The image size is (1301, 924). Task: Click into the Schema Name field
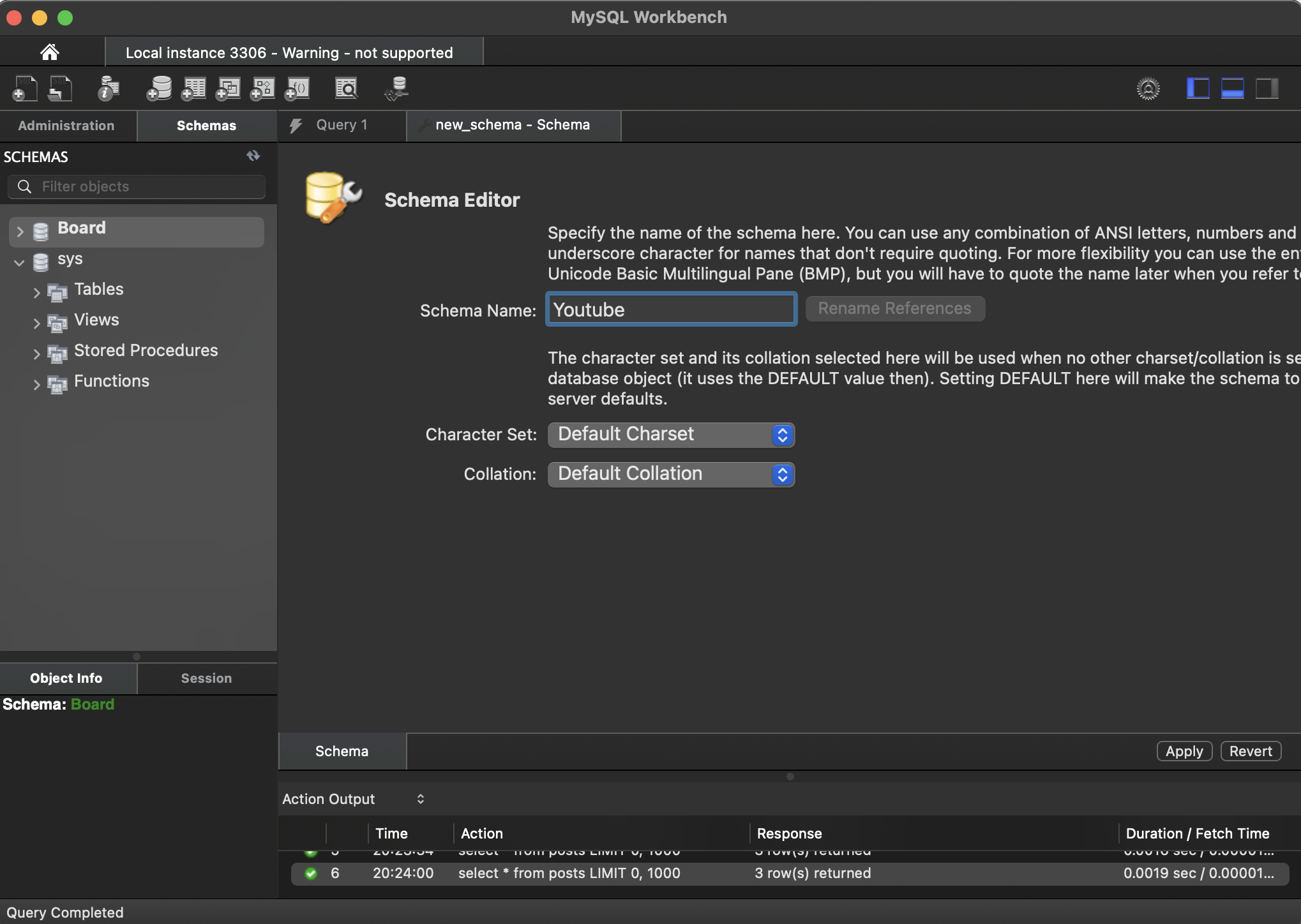[671, 309]
